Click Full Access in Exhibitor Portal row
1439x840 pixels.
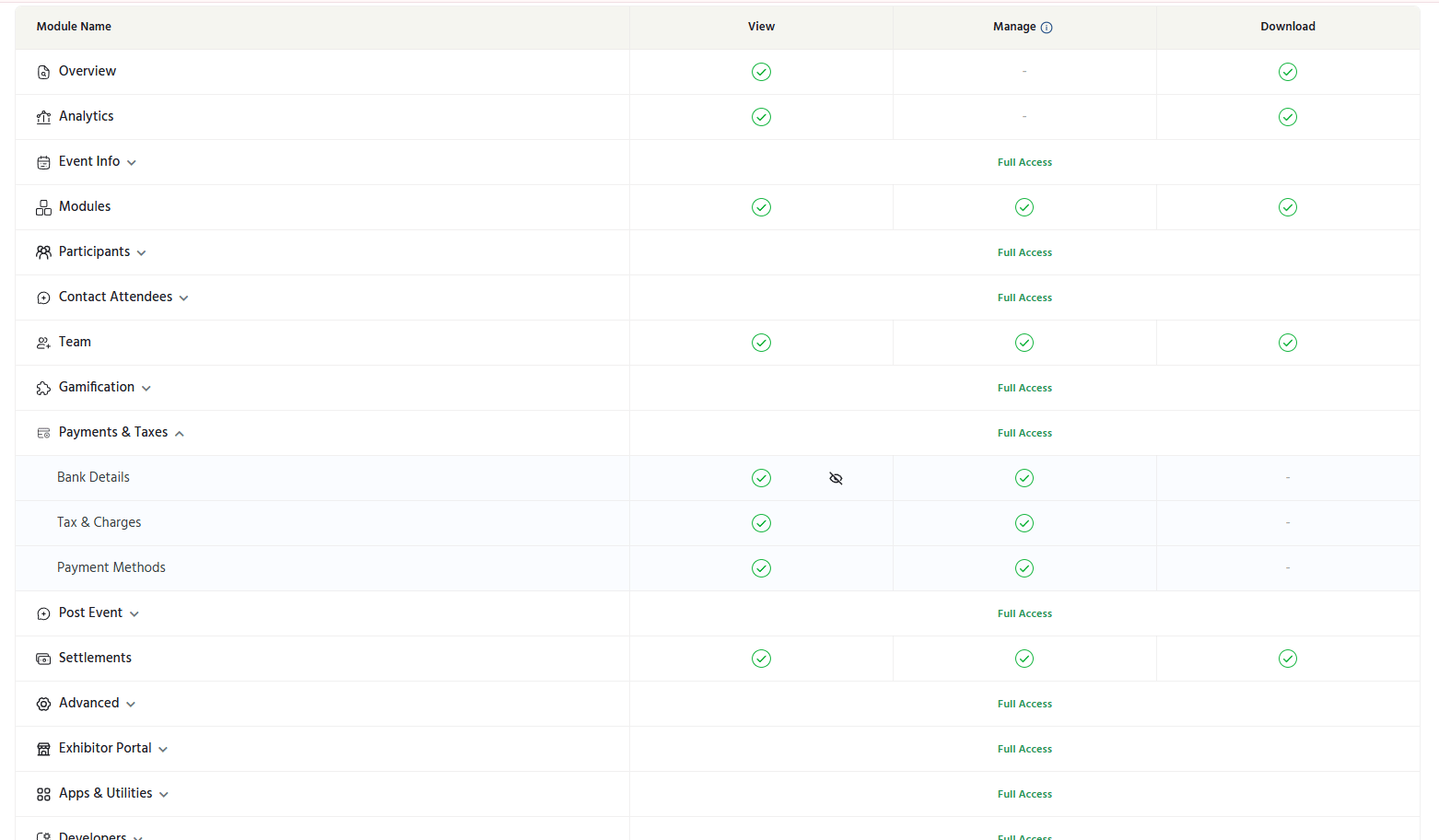pyautogui.click(x=1024, y=749)
